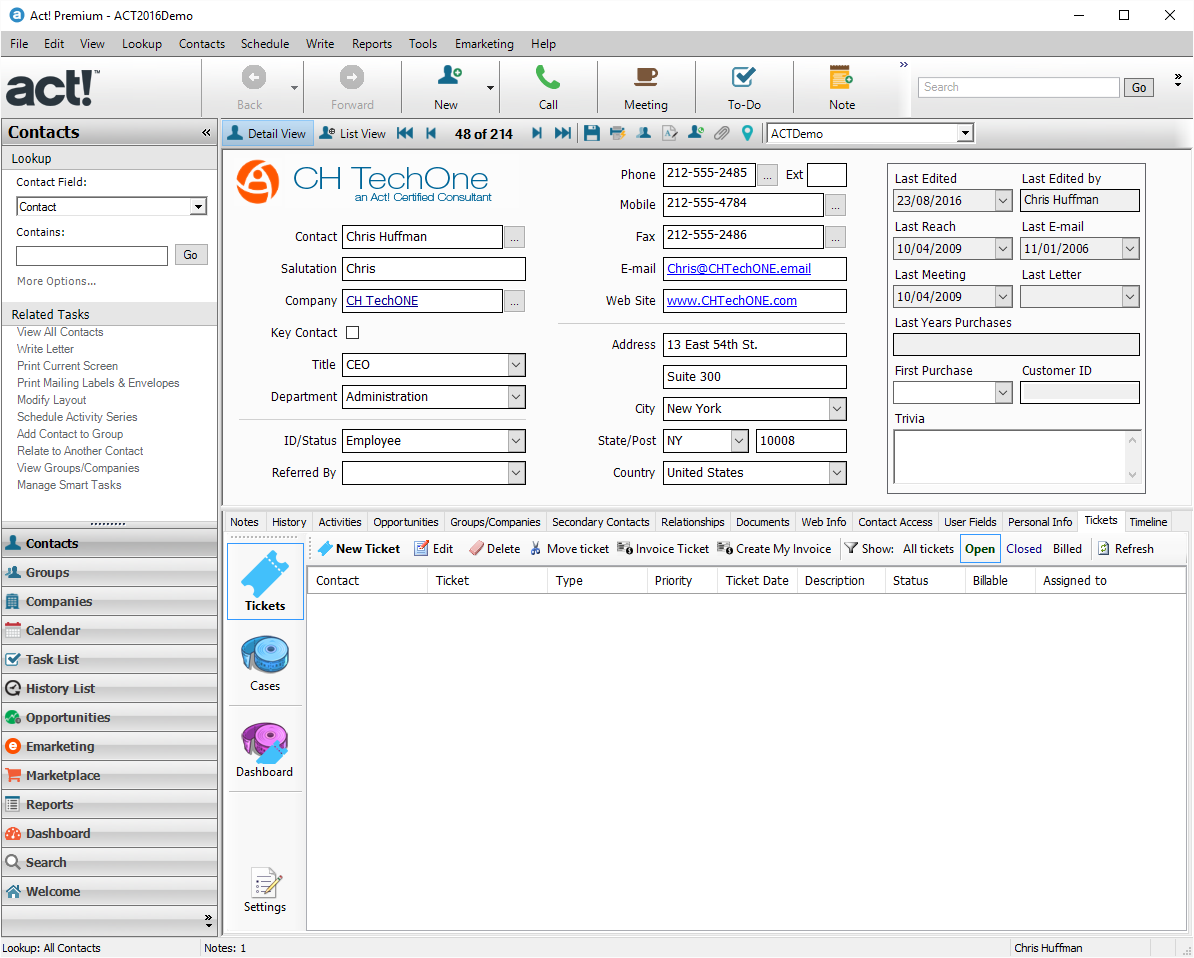Click the map marker location icon
This screenshot has height=958, width=1194.
[747, 133]
